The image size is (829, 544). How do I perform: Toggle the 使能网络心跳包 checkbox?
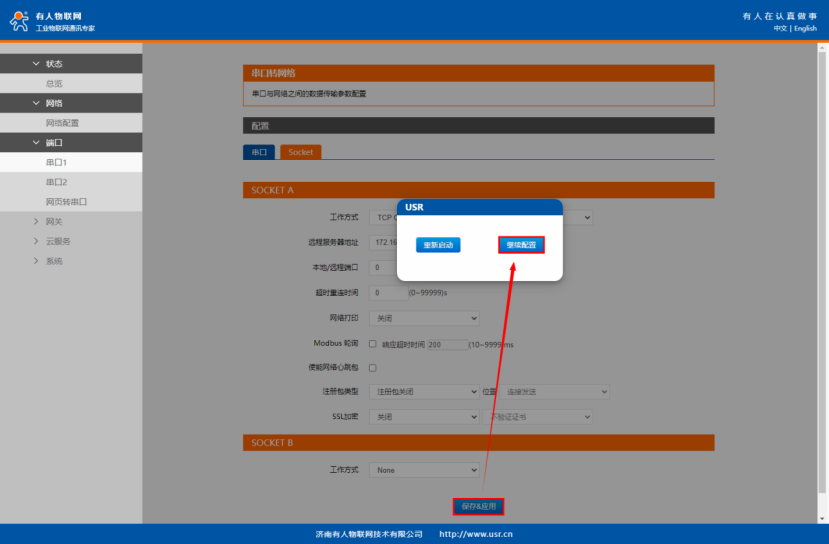[x=373, y=368]
